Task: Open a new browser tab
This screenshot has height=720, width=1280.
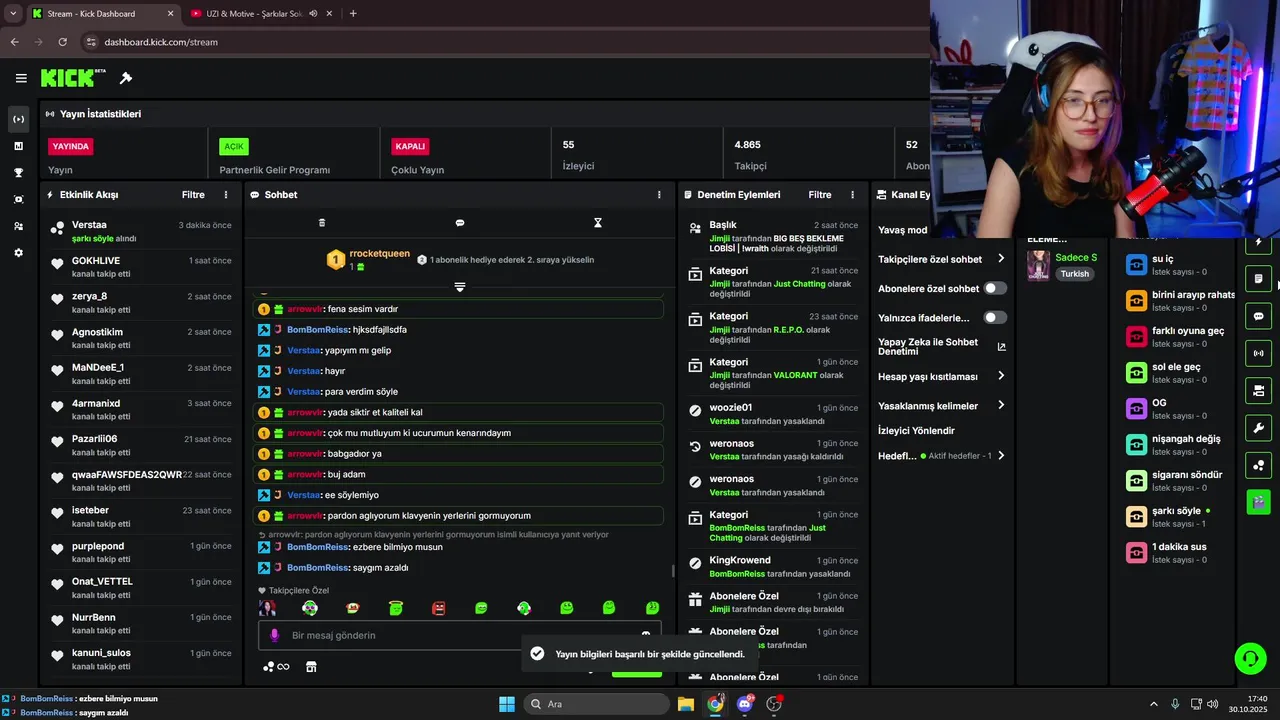Action: 353,14
